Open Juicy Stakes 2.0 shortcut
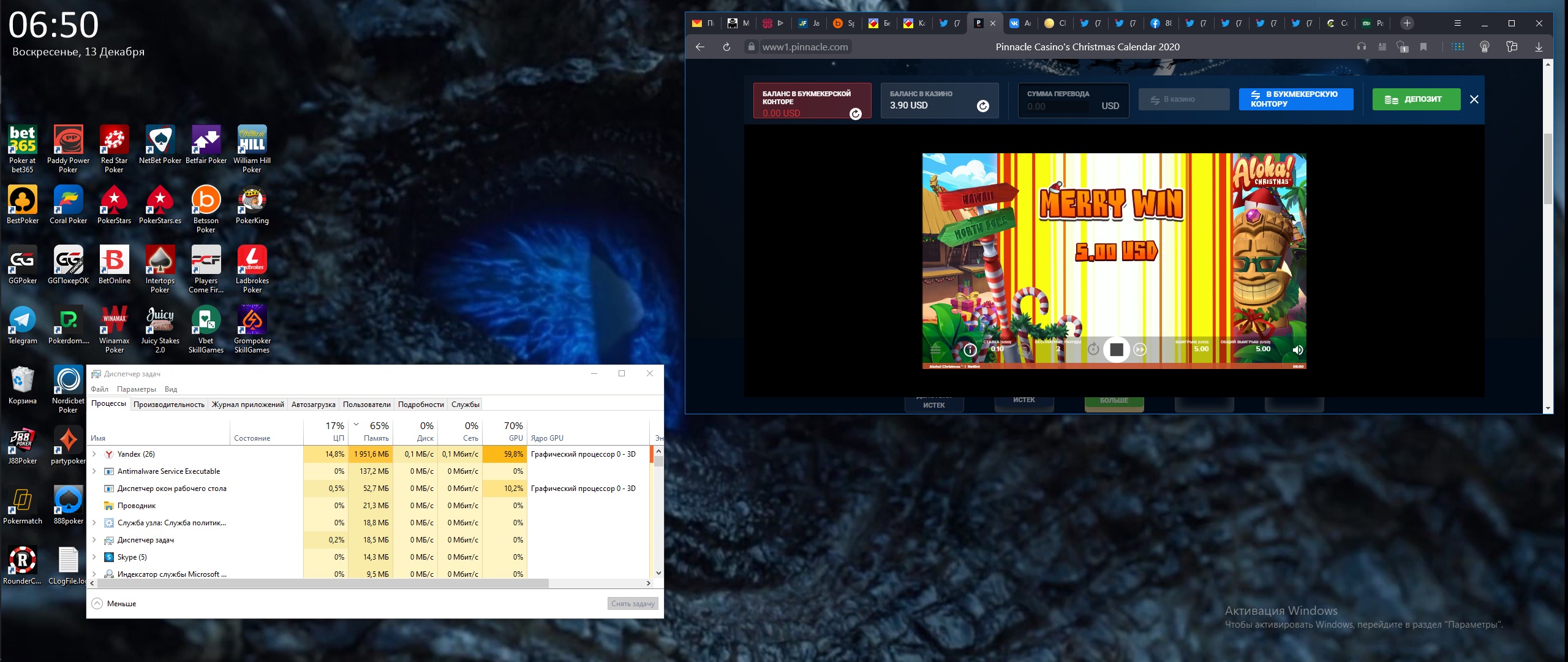The image size is (1568, 662). (x=160, y=329)
